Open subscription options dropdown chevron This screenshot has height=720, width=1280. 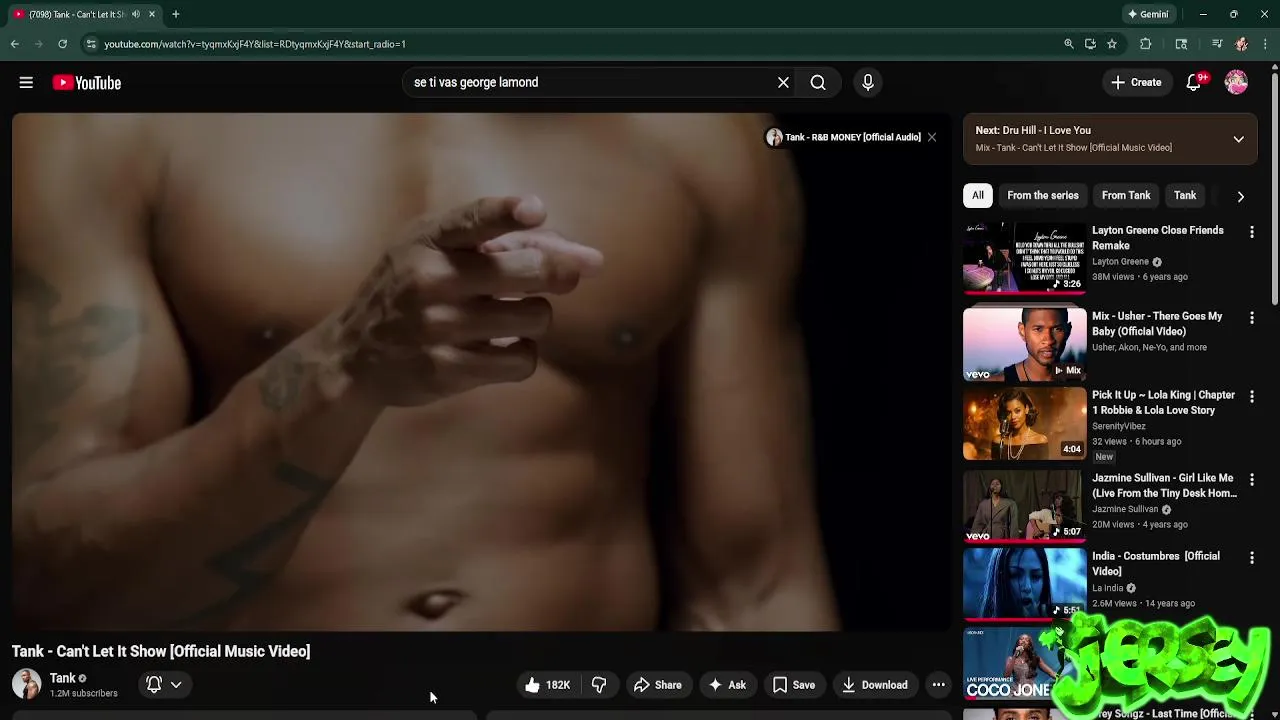(x=176, y=685)
